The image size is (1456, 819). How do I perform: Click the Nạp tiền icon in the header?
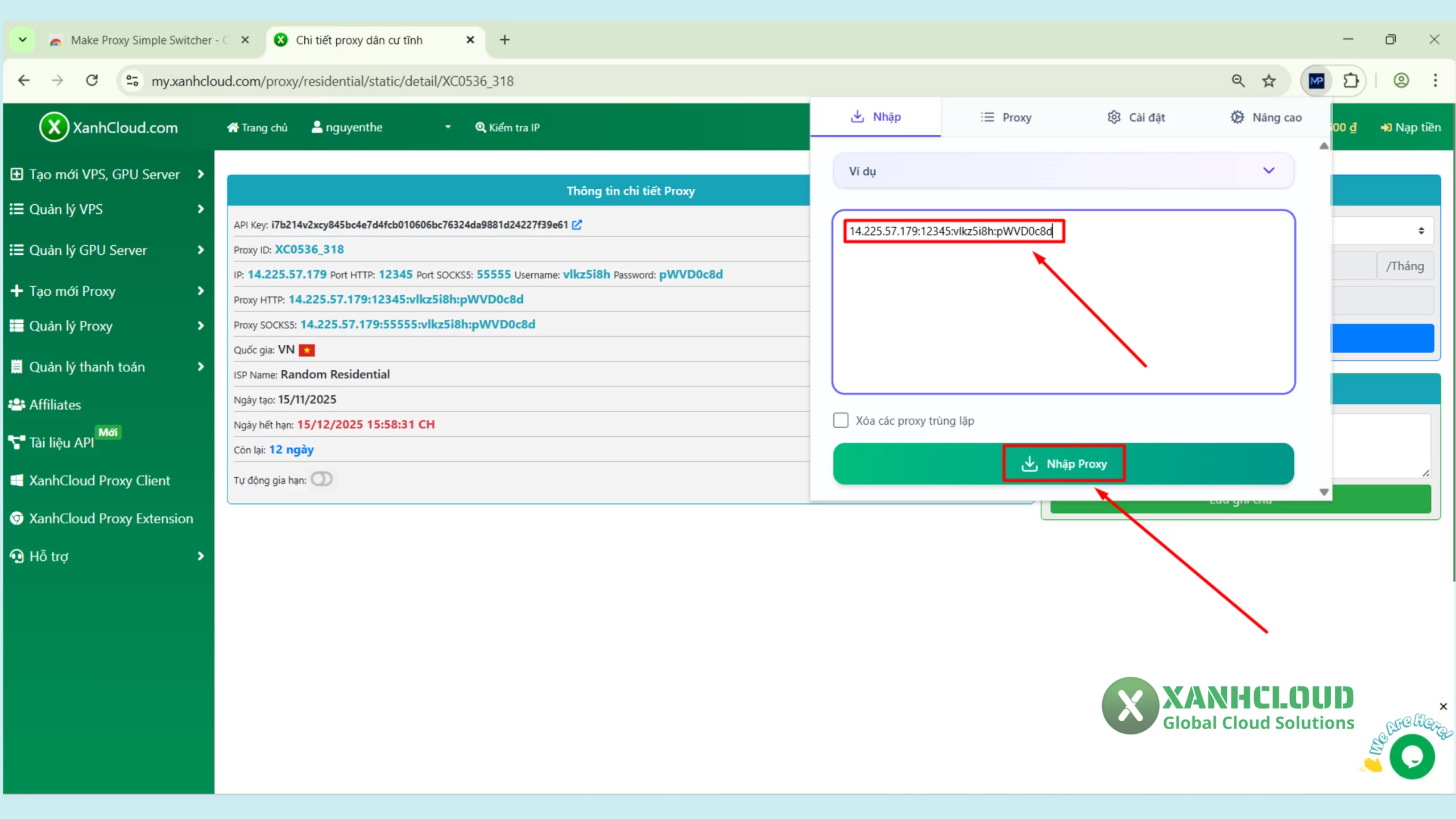[1387, 127]
